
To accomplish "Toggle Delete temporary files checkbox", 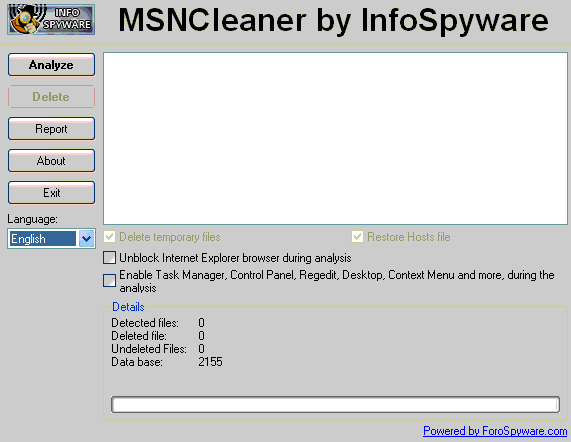I will click(110, 237).
